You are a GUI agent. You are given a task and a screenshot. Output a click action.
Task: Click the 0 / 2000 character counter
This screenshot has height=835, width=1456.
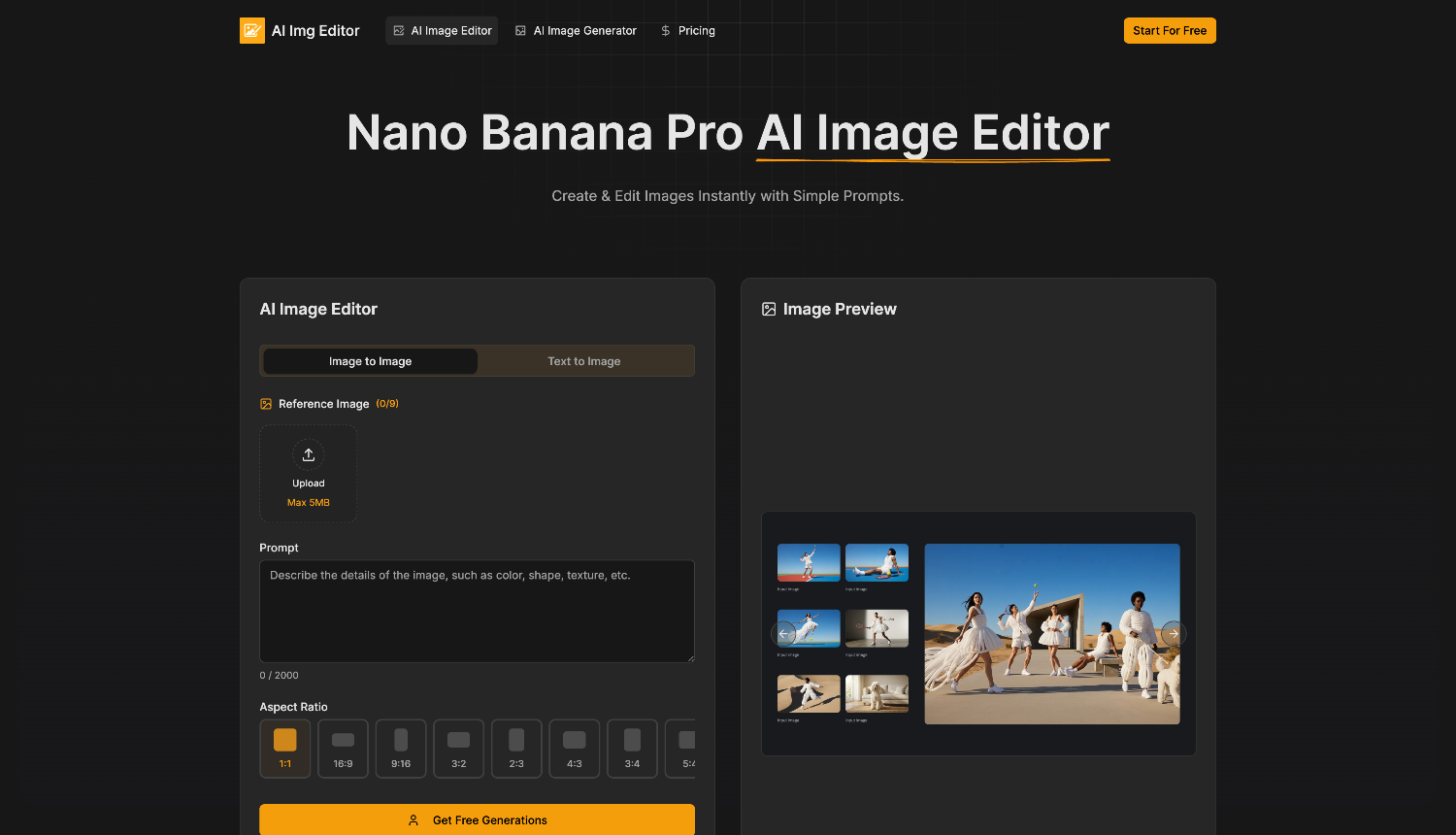[280, 675]
